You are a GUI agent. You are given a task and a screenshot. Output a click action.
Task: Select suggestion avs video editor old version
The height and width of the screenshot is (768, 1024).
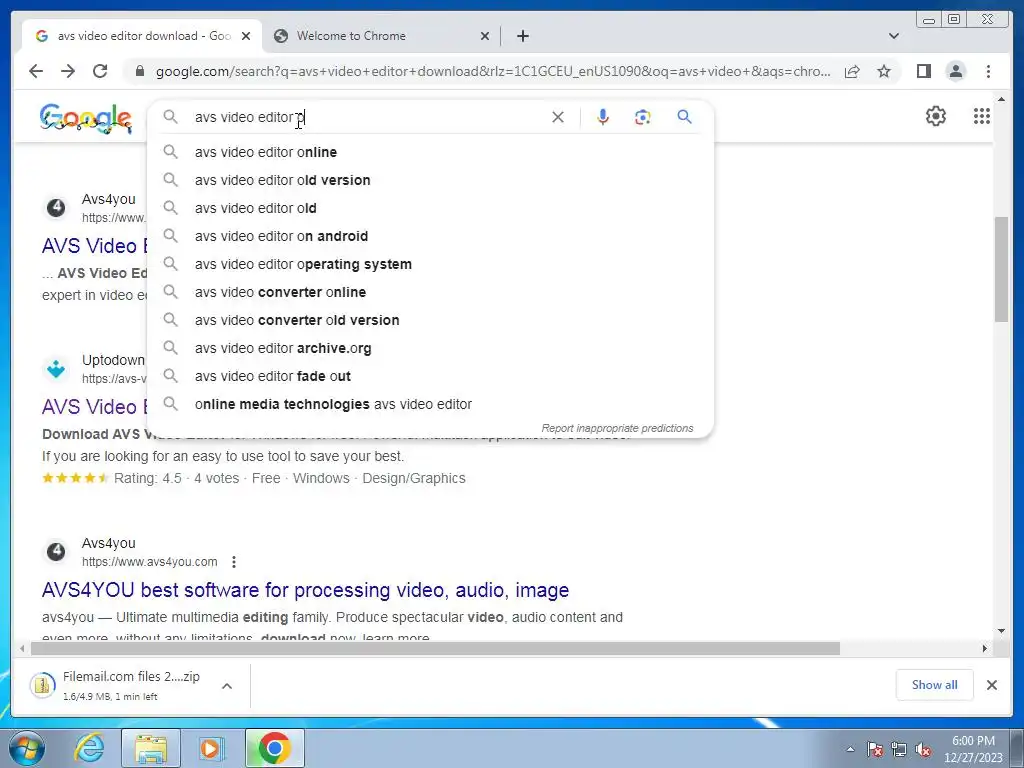click(x=430, y=180)
